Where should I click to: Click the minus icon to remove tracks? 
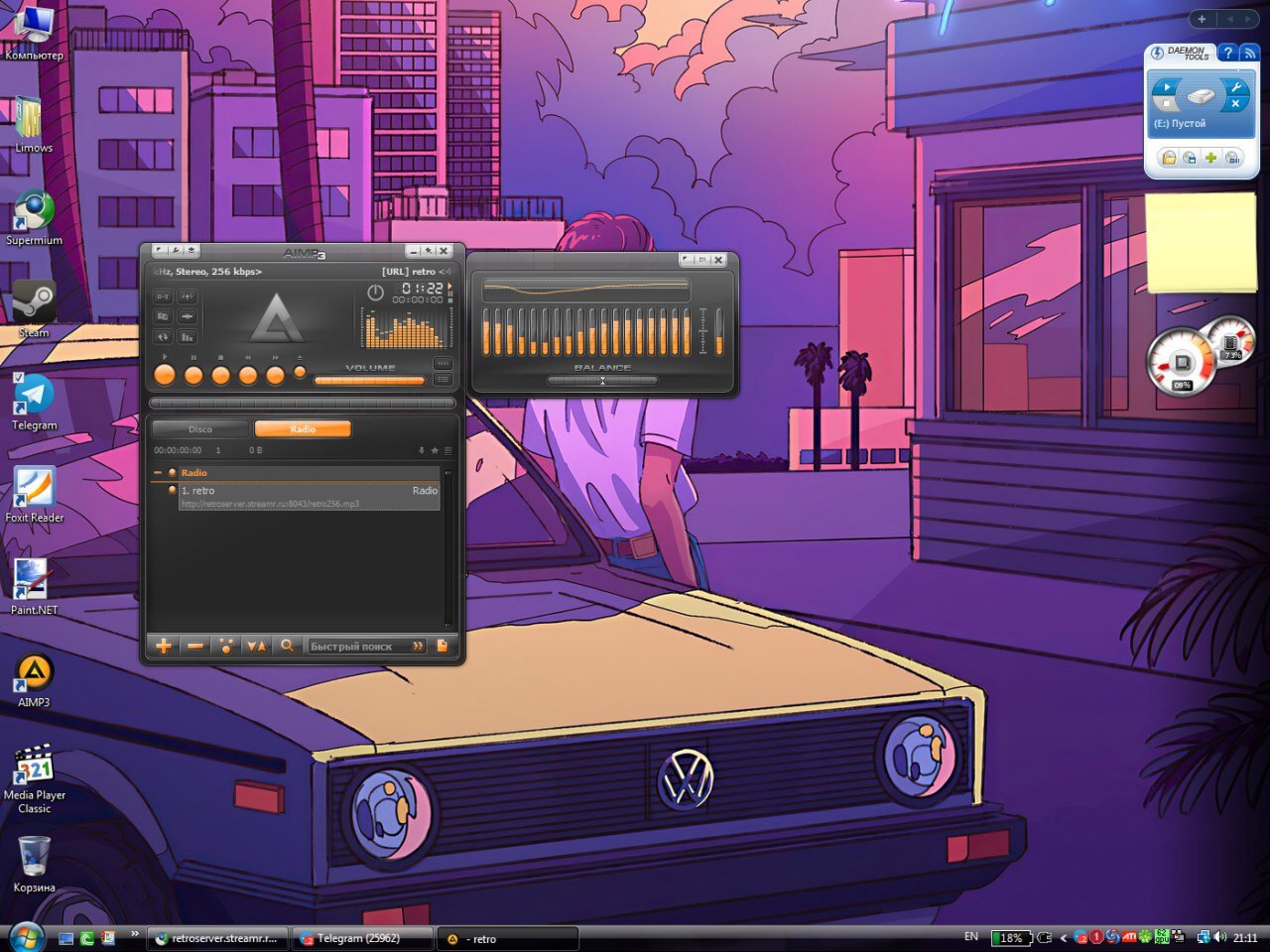(195, 646)
